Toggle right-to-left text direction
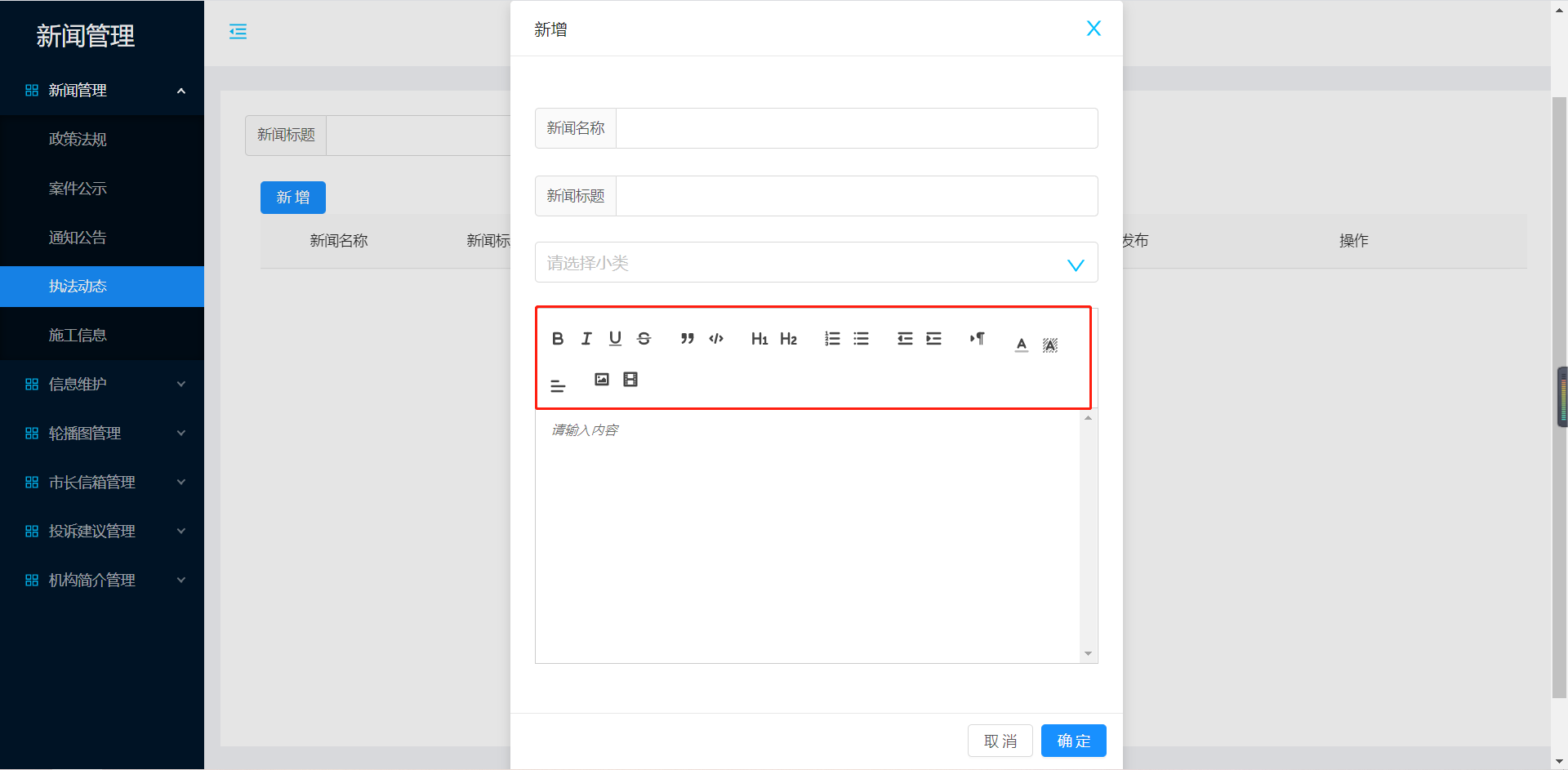The width and height of the screenshot is (1568, 770). [x=977, y=339]
